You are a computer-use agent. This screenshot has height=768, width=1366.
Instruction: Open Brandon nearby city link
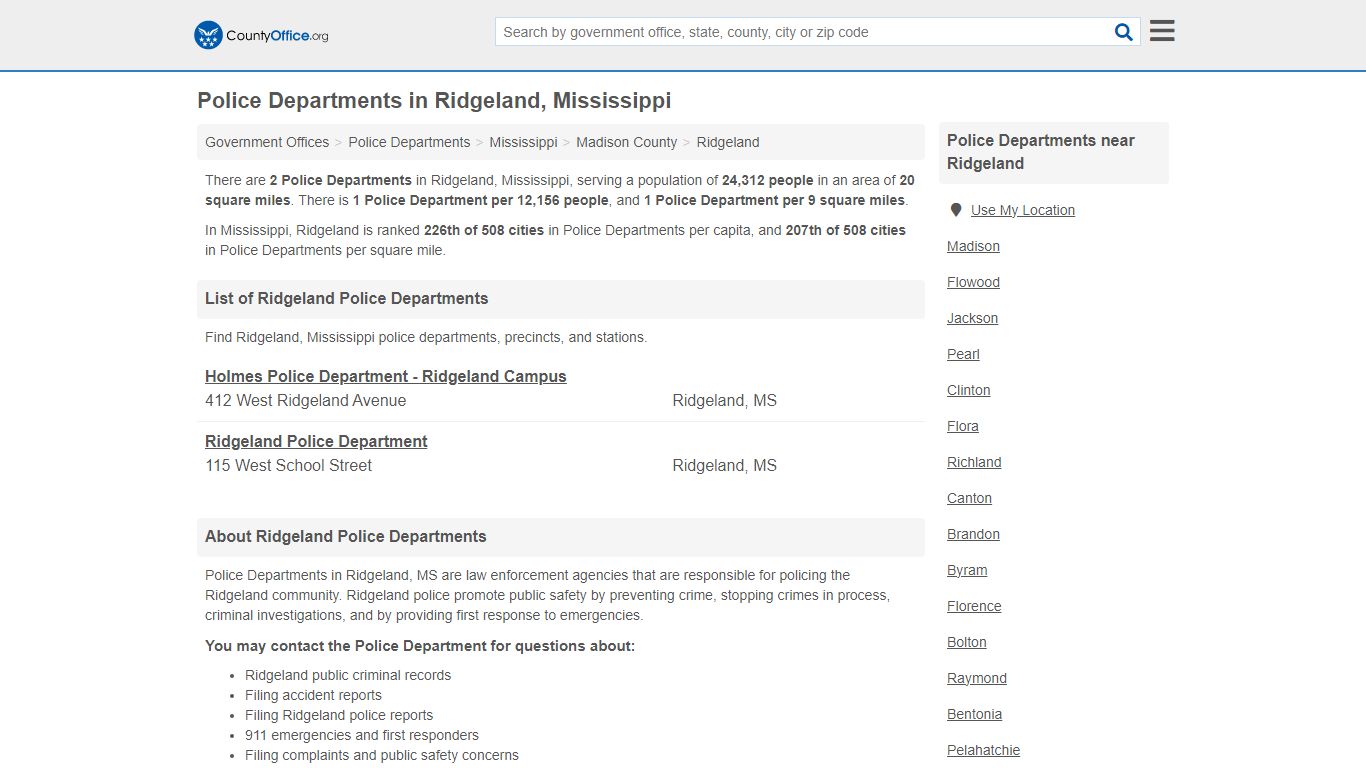[973, 534]
